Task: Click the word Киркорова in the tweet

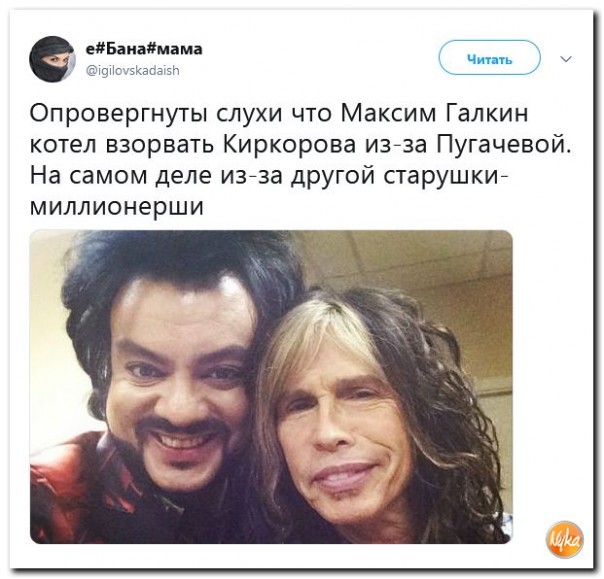Action: click(289, 145)
